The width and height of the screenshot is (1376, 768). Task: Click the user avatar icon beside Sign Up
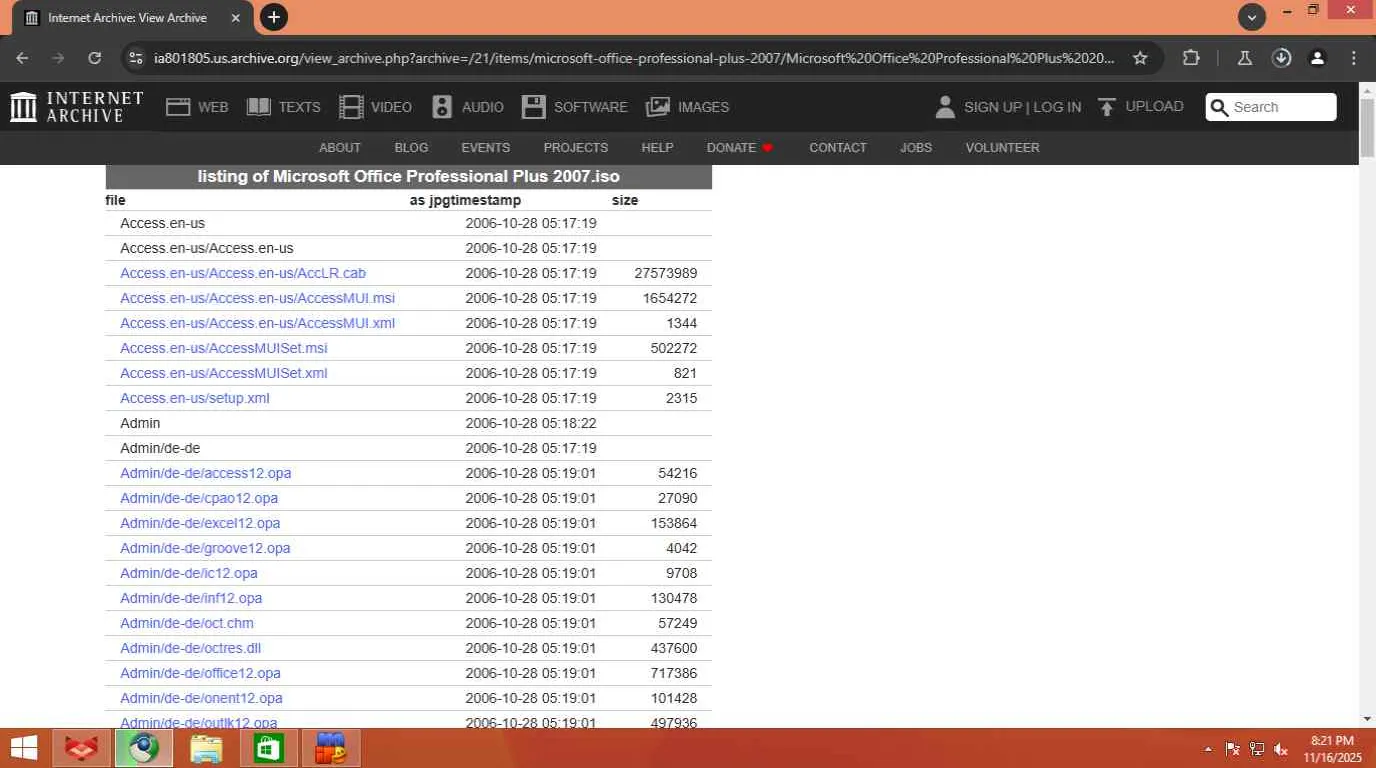pyautogui.click(x=945, y=107)
